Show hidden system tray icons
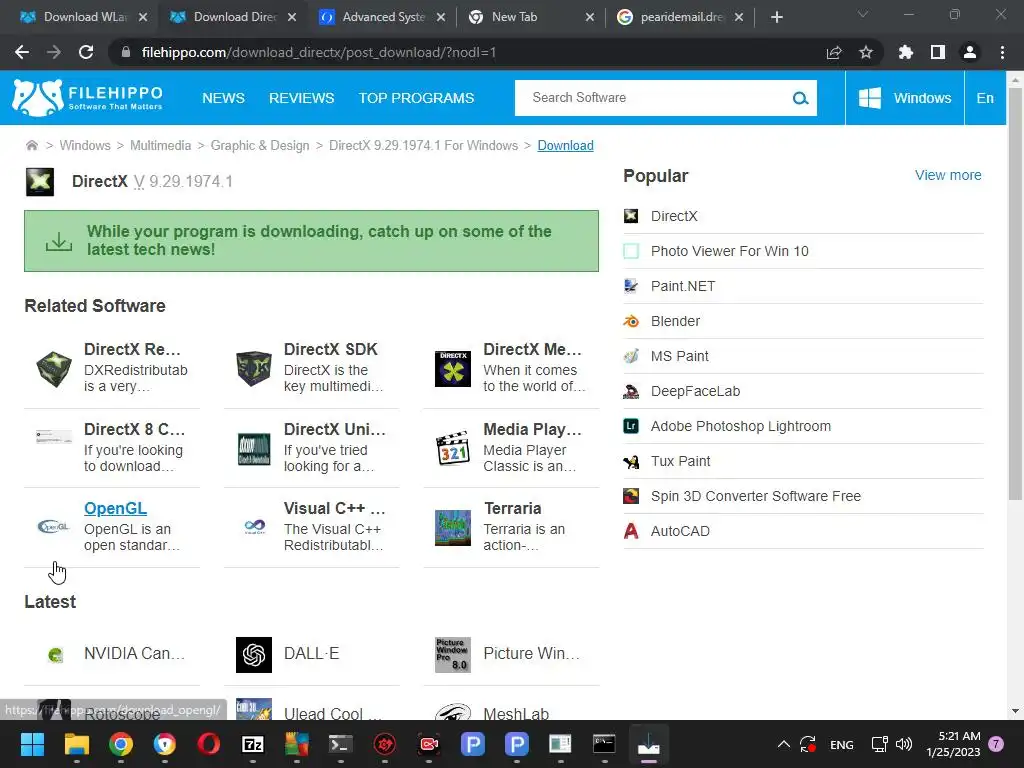 [x=784, y=744]
